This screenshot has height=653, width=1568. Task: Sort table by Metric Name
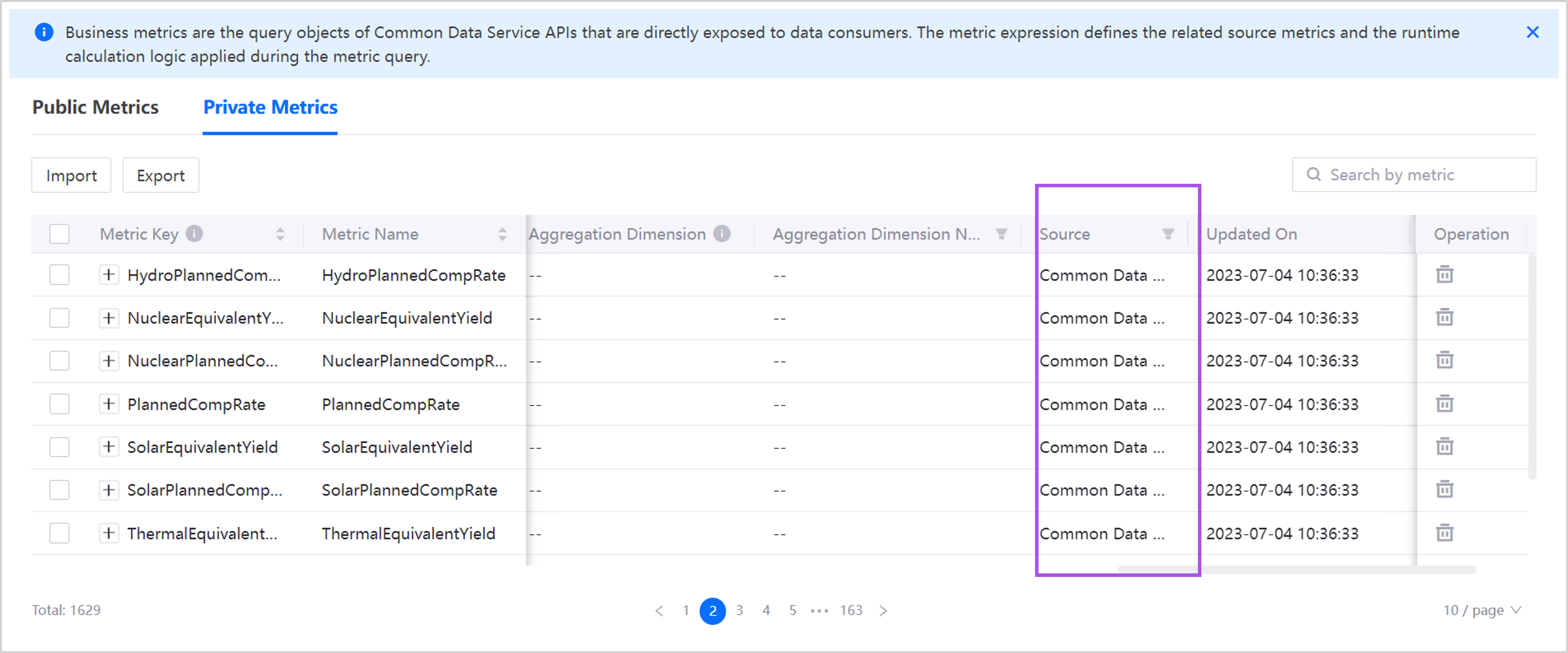(502, 234)
